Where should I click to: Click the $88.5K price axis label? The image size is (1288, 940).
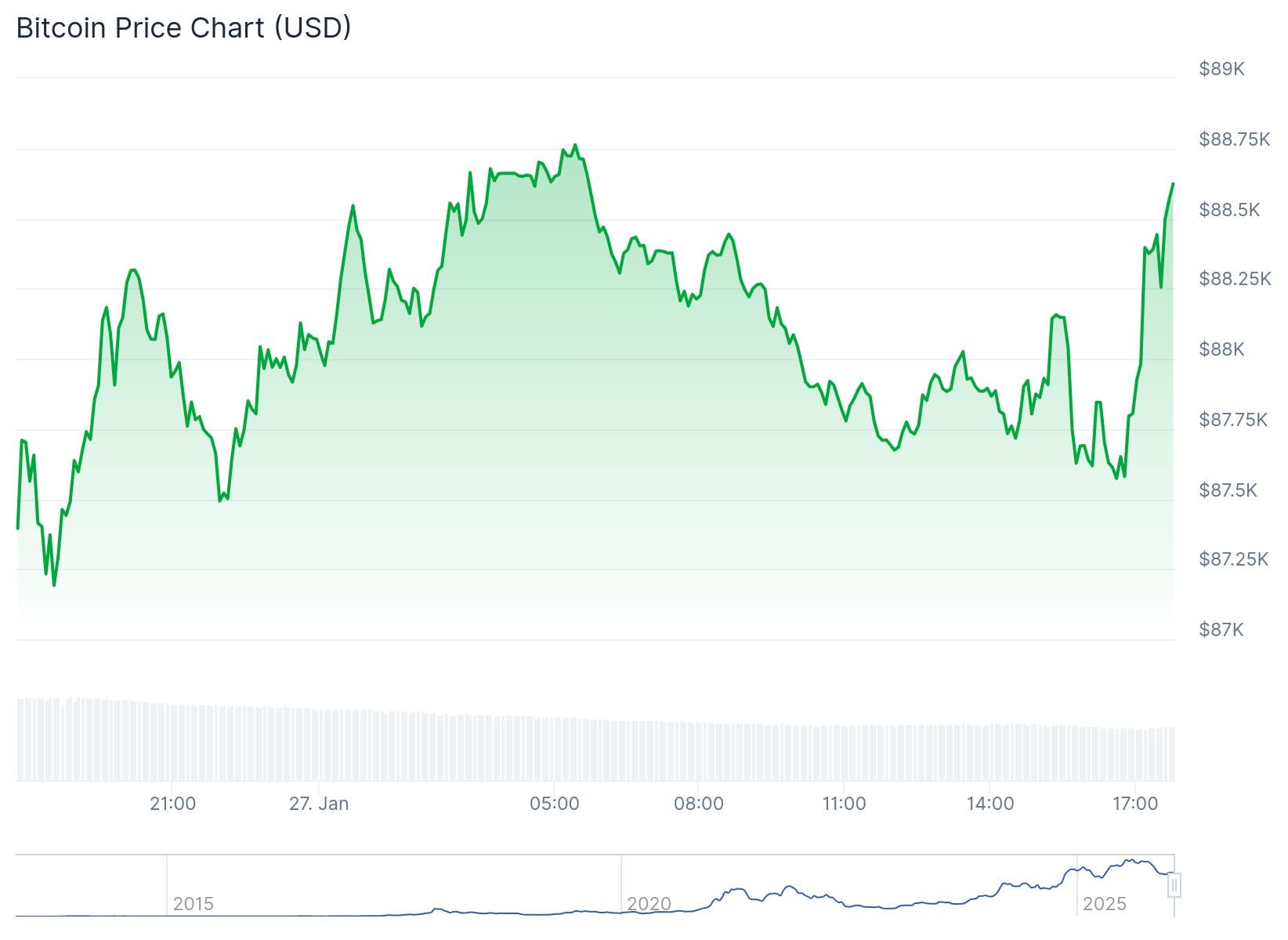(1229, 210)
